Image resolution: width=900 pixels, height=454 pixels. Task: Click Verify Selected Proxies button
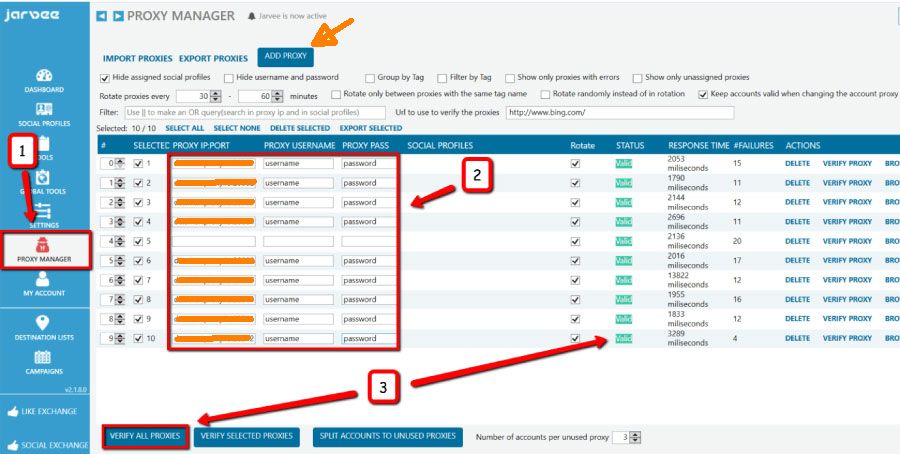point(247,436)
